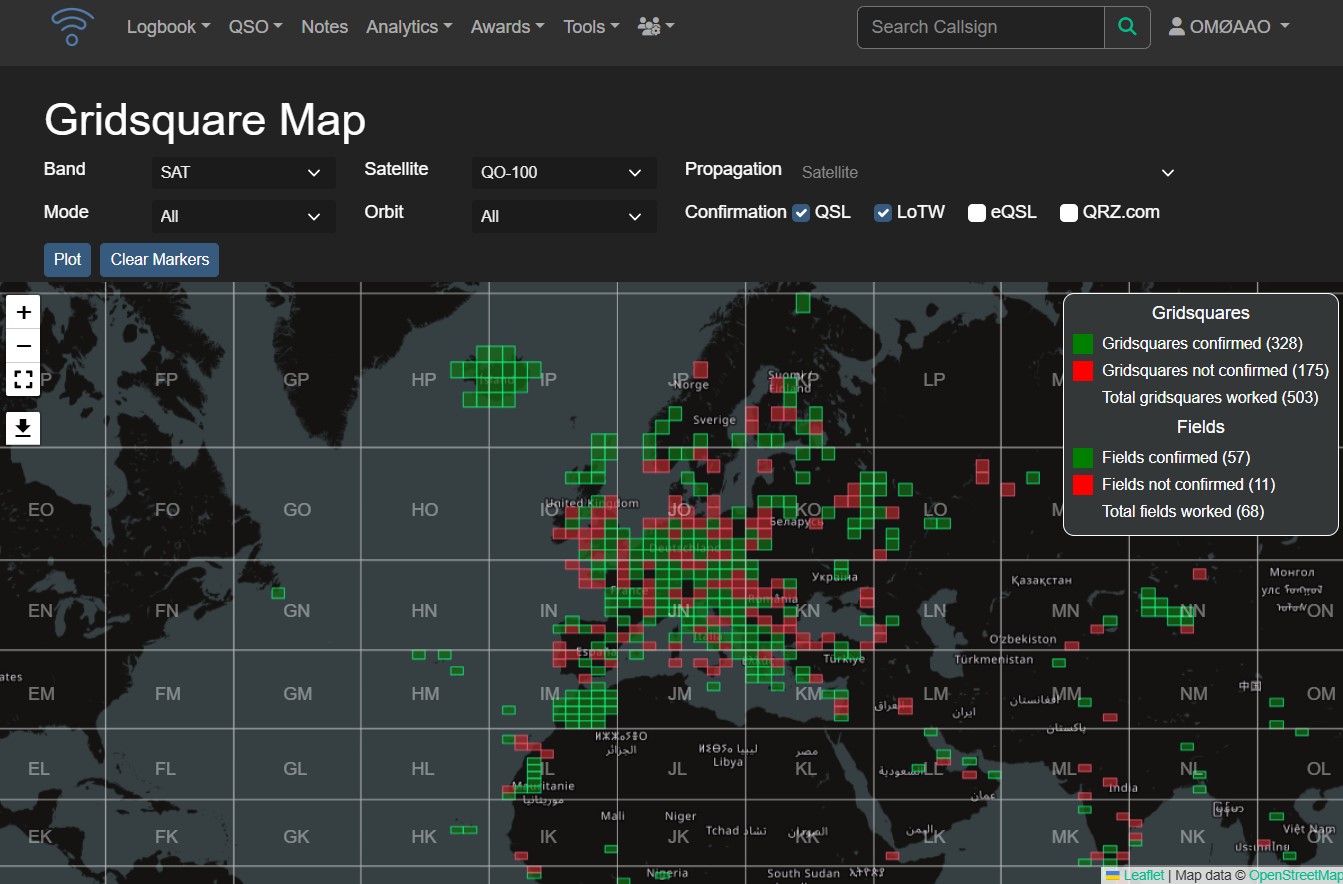Zoom in on the map
Screen dimensions: 1343x884
click(24, 312)
